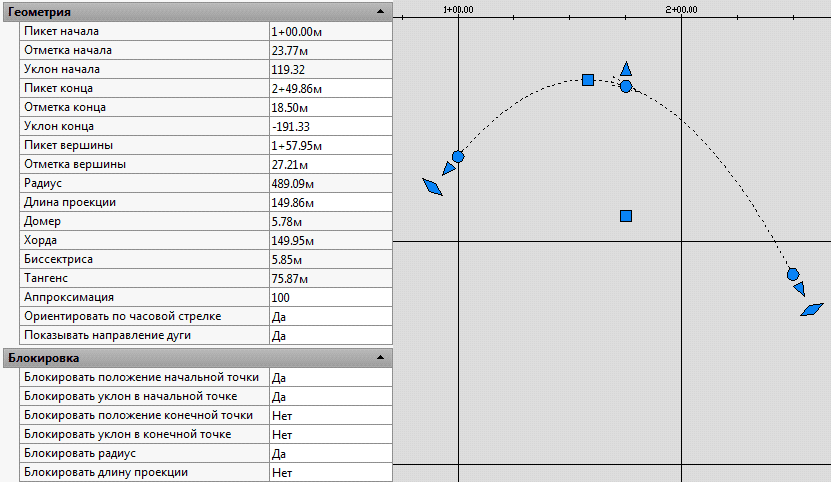This screenshot has width=831, height=482.
Task: Select the circular grip at the curve crest
Action: pyautogui.click(x=626, y=87)
